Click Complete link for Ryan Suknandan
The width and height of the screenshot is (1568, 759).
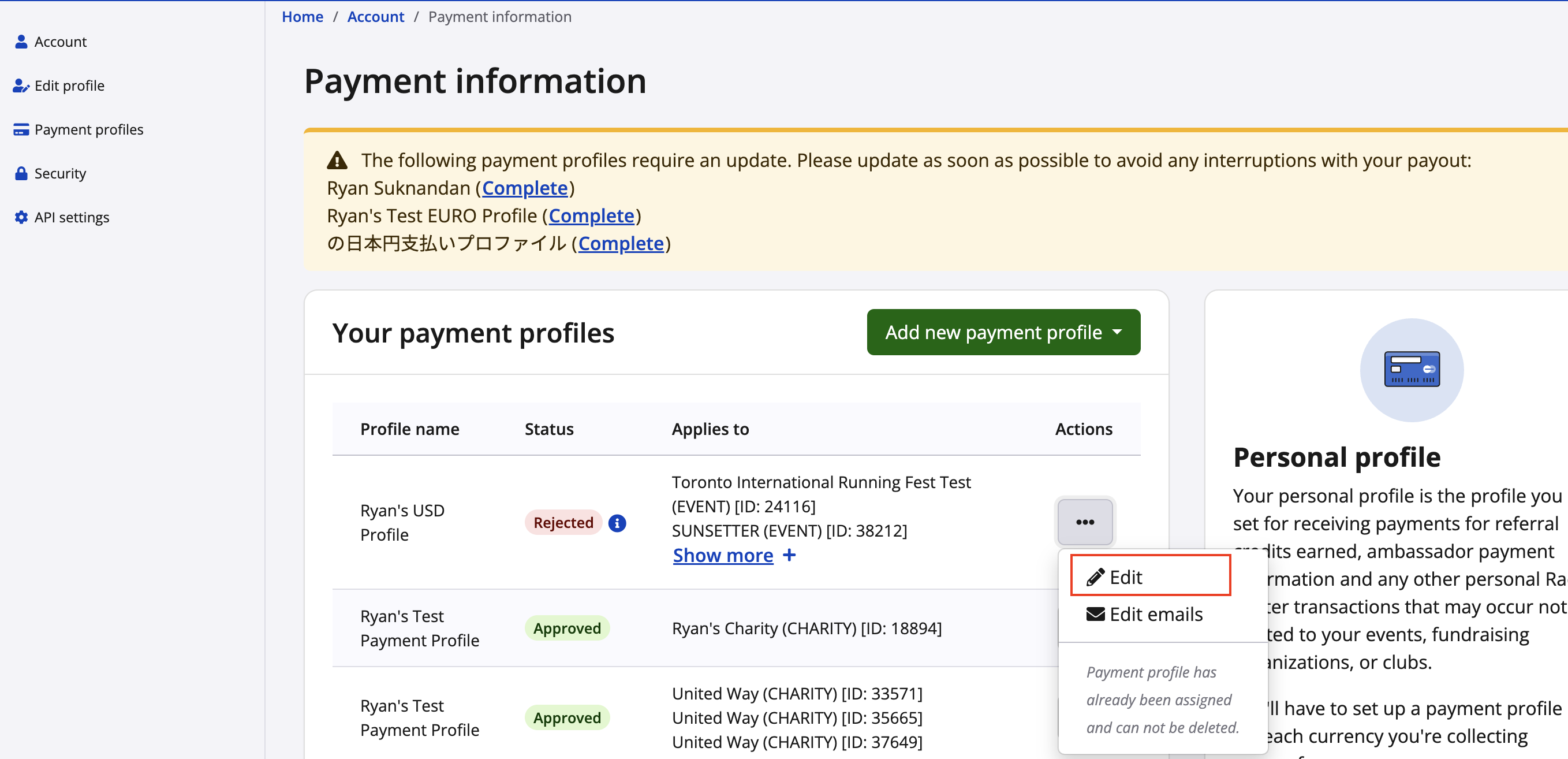tap(525, 188)
